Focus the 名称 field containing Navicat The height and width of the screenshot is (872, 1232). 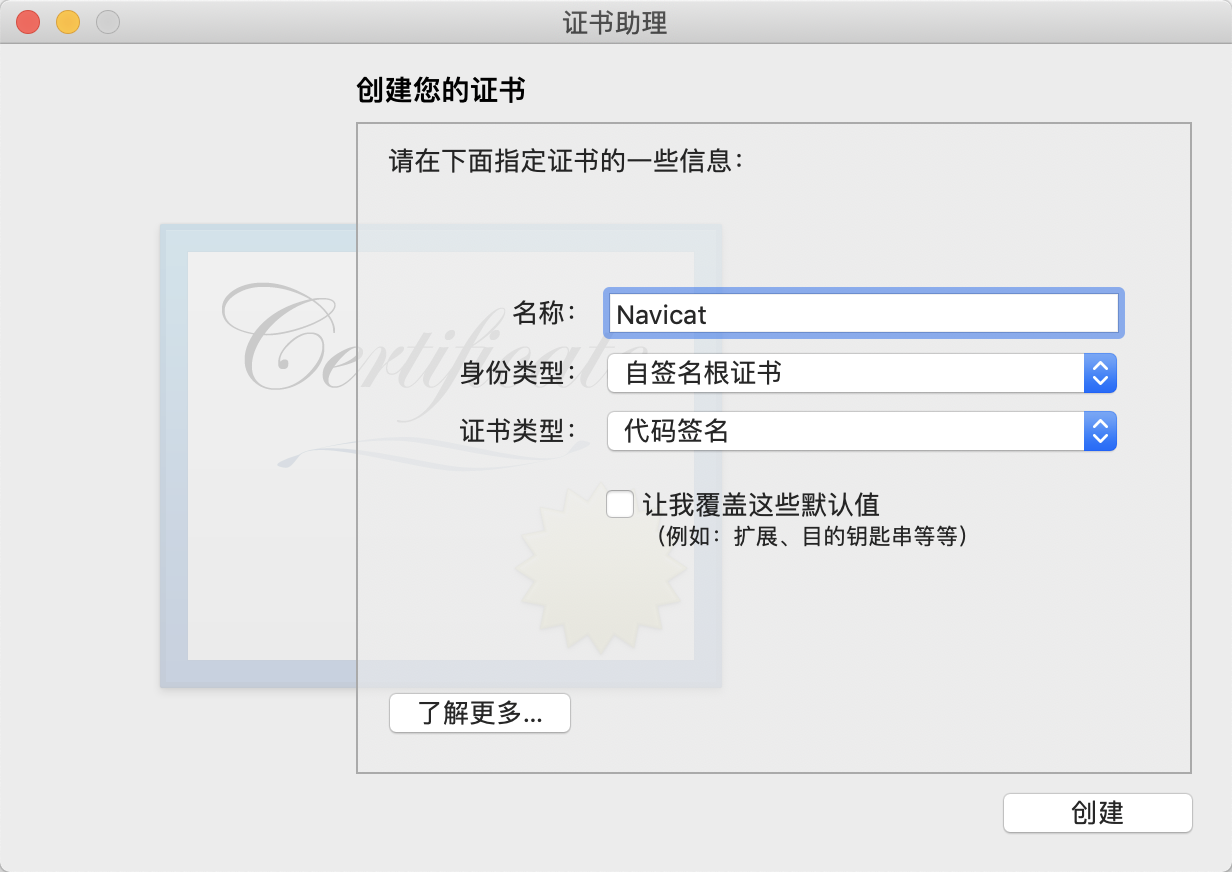(x=862, y=314)
